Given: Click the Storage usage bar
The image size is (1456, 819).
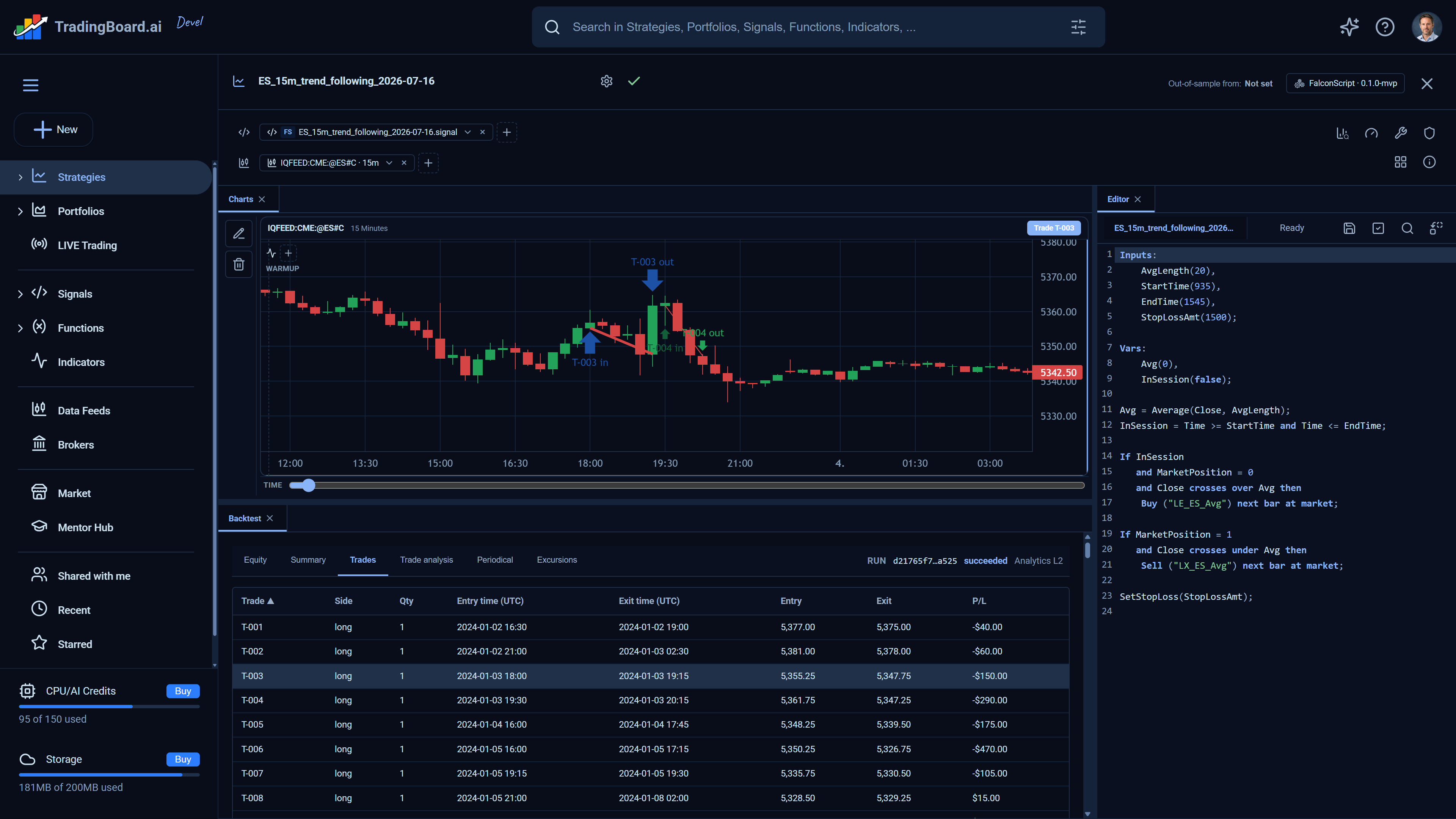Looking at the screenshot, I should point(109,775).
